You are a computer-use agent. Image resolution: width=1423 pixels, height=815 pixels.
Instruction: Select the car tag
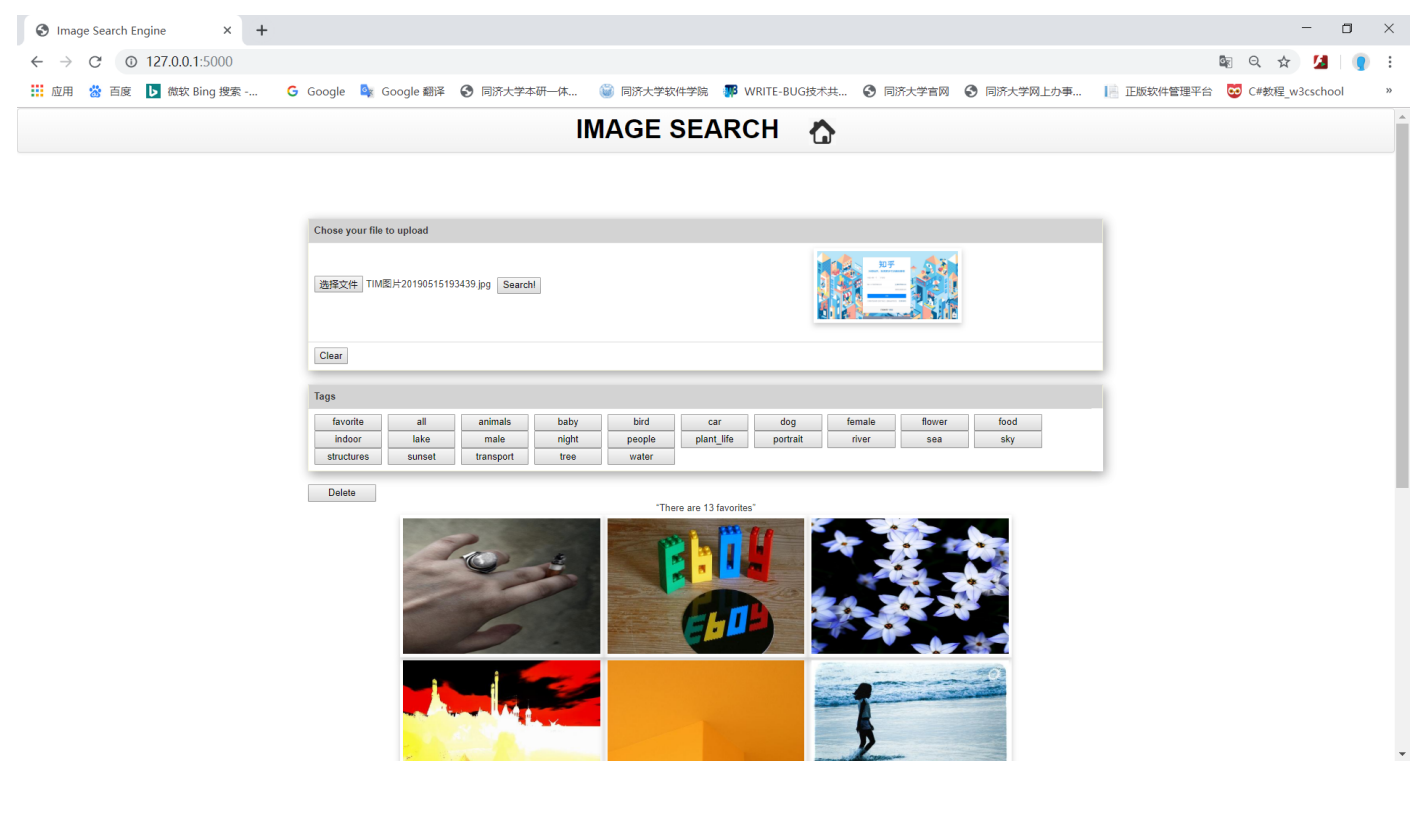point(715,422)
